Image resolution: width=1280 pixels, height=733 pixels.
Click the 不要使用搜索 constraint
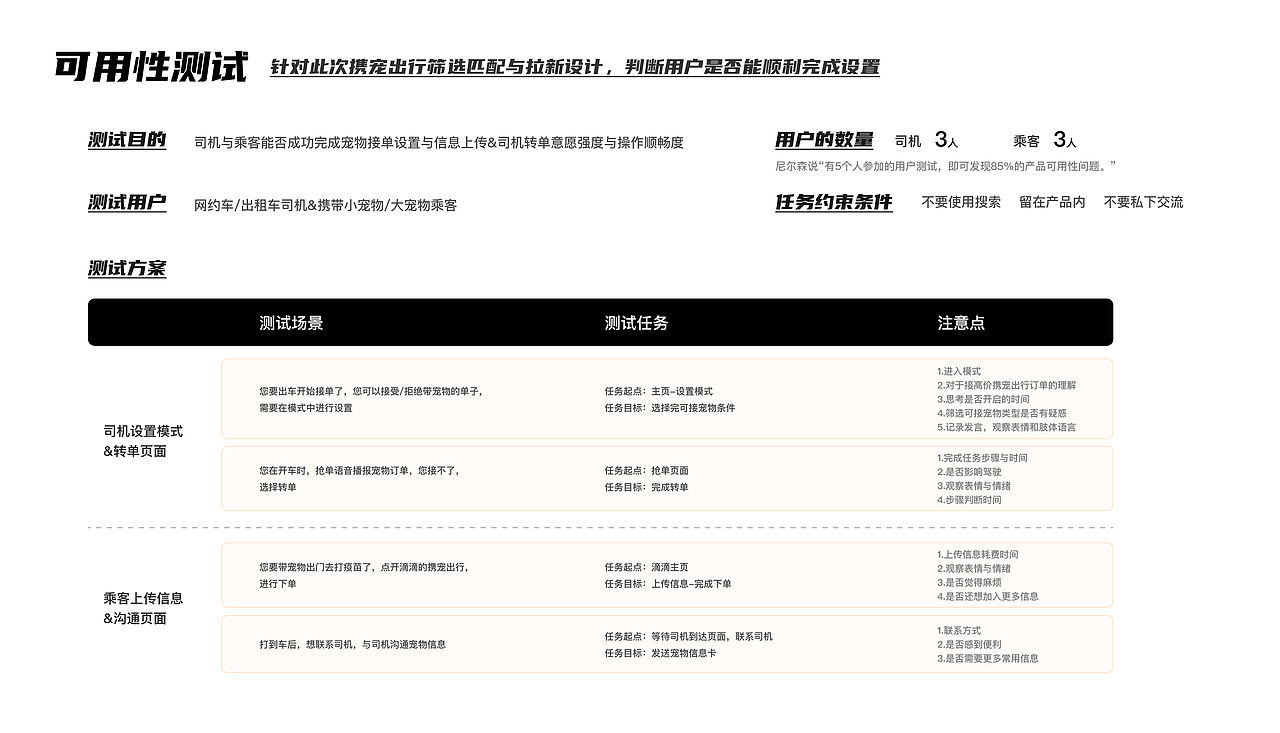click(961, 202)
